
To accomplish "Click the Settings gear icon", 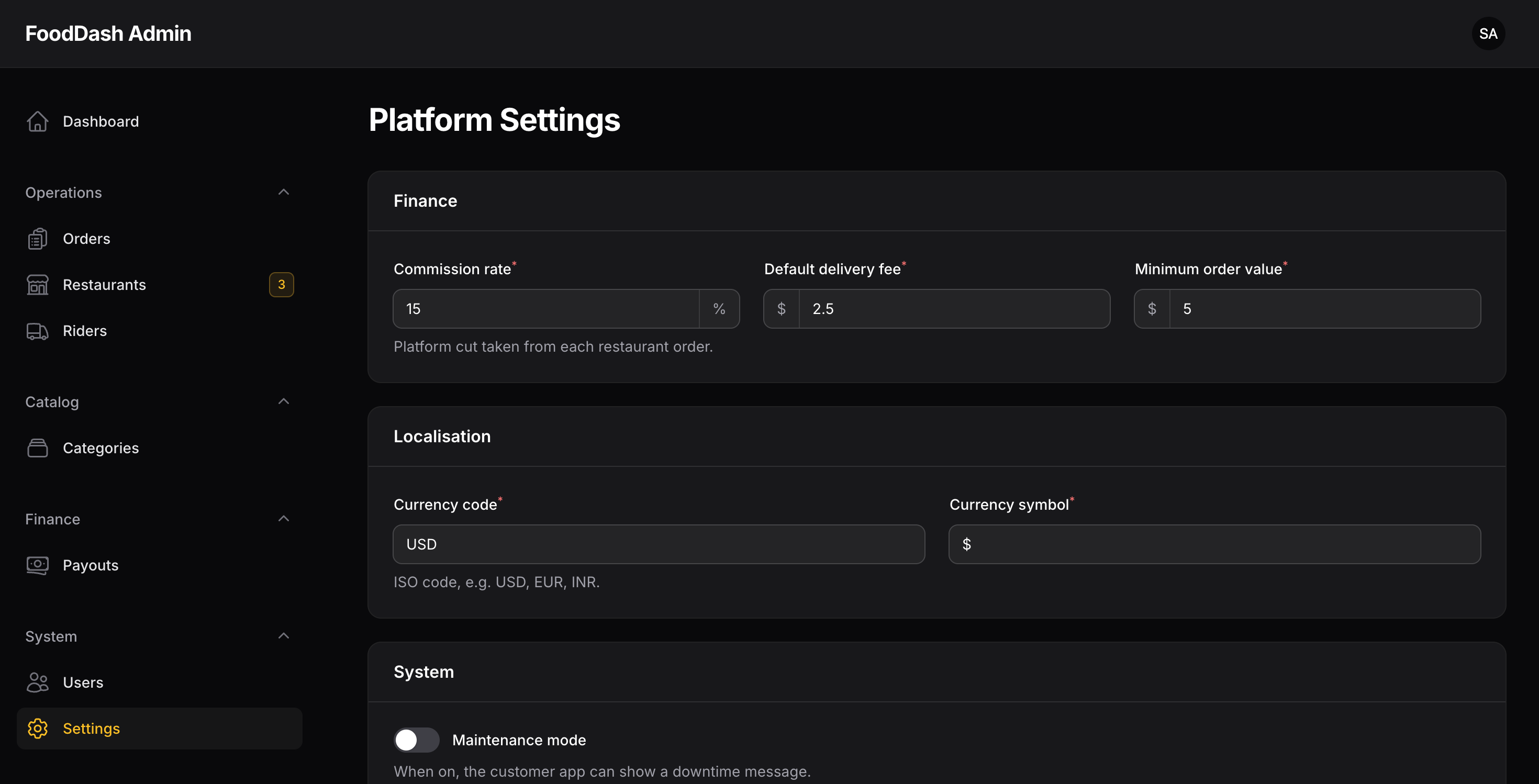I will pyautogui.click(x=38, y=729).
